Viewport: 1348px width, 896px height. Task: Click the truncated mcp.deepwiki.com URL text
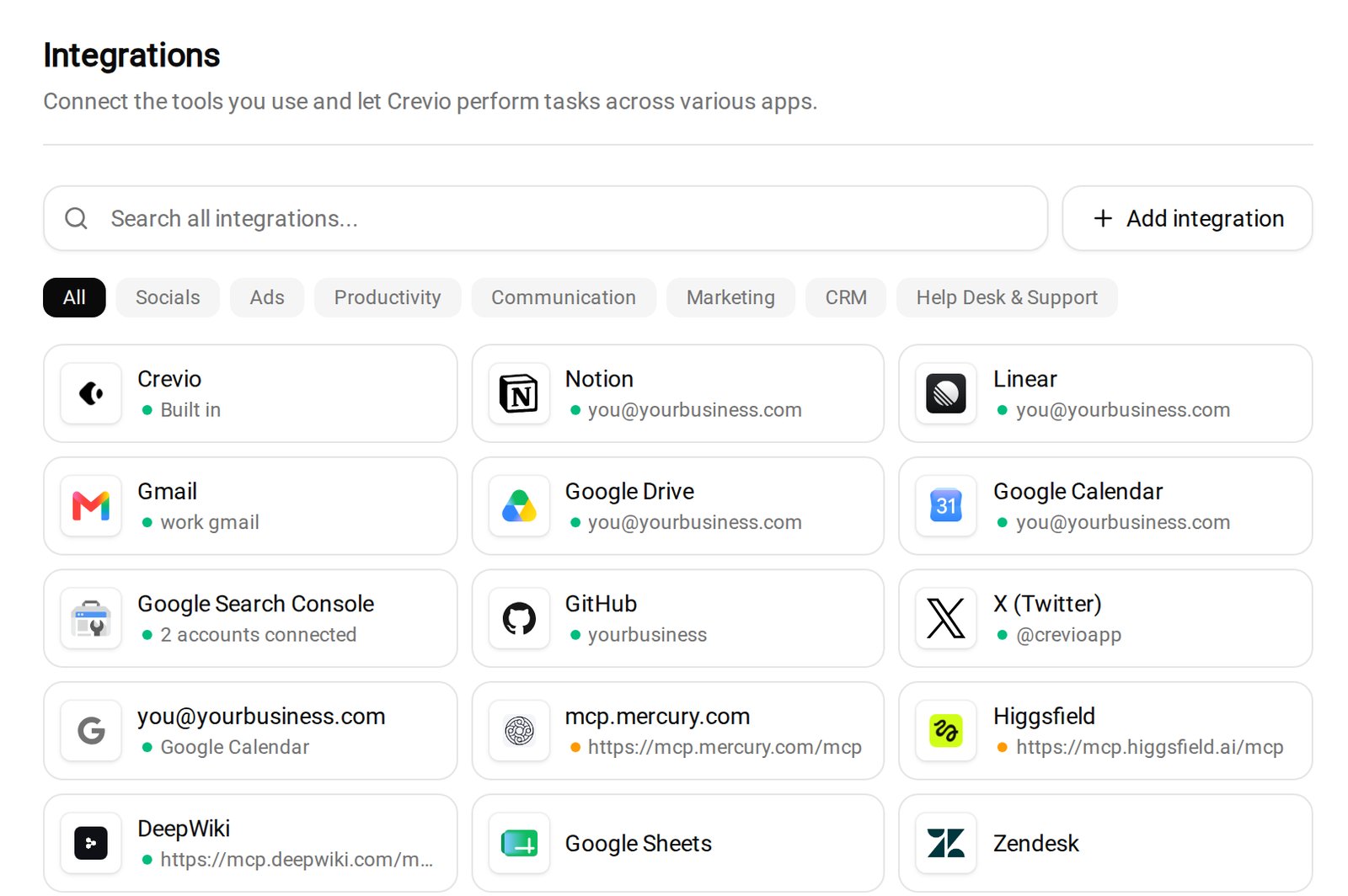(x=297, y=860)
